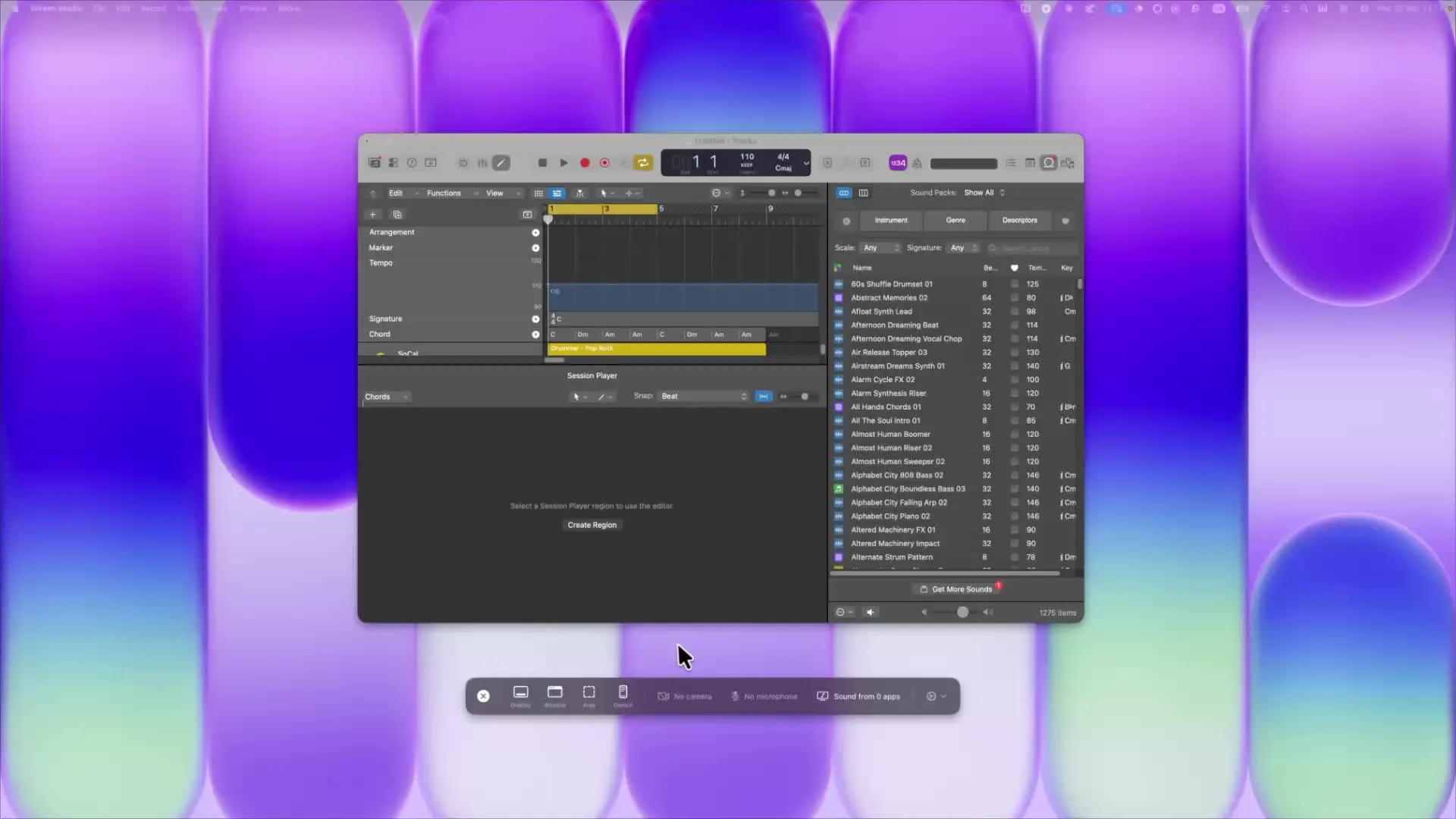This screenshot has width=1456, height=819.
Task: Open the Library button in Logic toolbar
Action: pyautogui.click(x=375, y=162)
